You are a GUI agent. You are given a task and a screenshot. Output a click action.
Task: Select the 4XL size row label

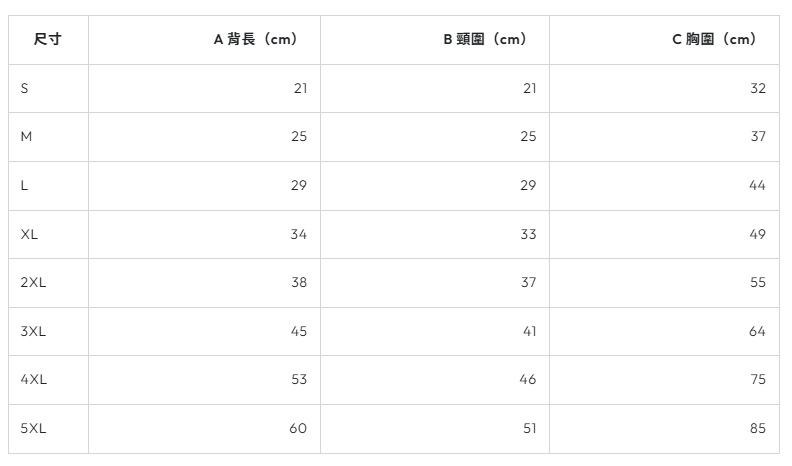[x=33, y=380]
